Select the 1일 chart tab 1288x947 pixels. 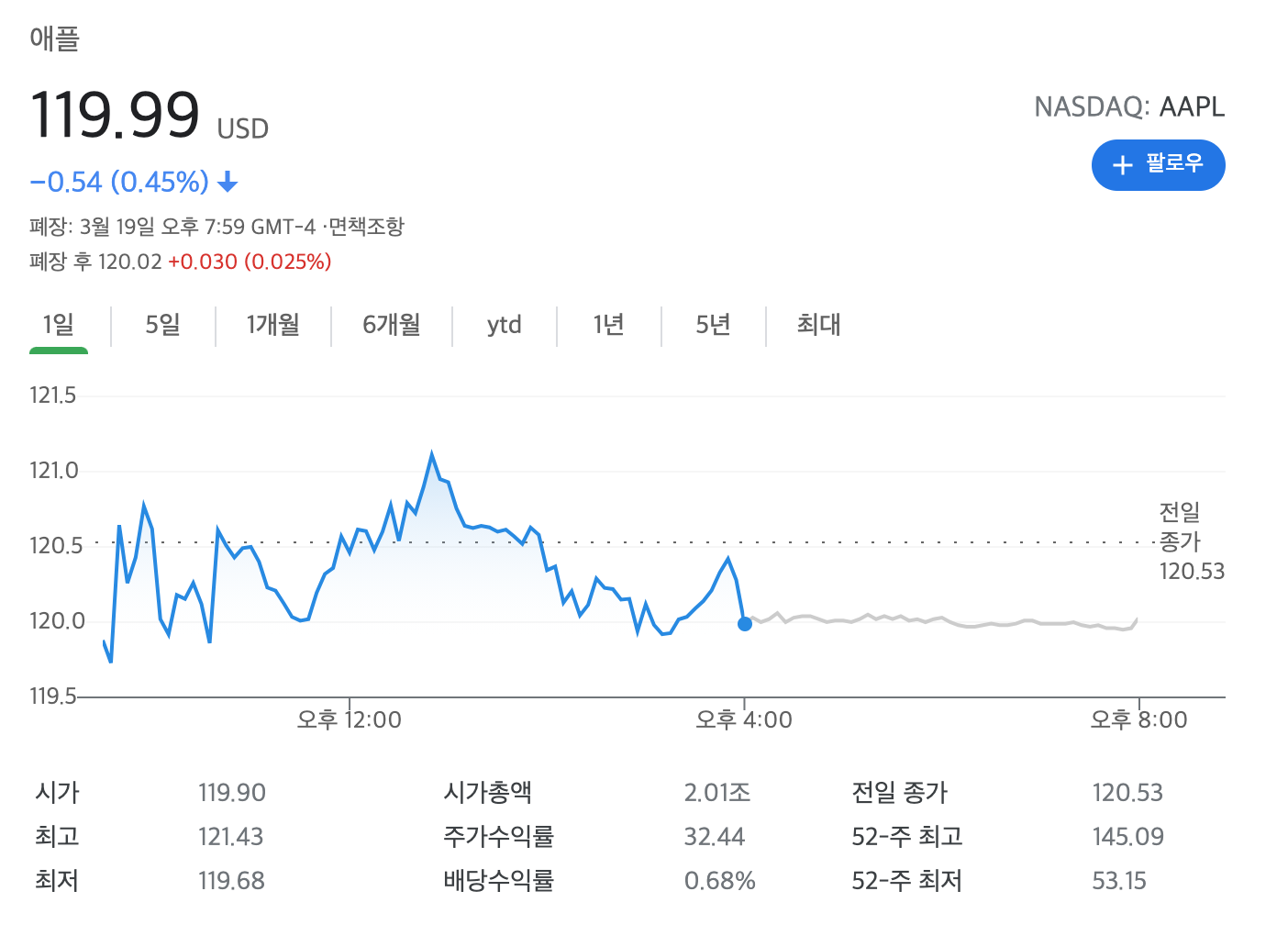tap(59, 325)
